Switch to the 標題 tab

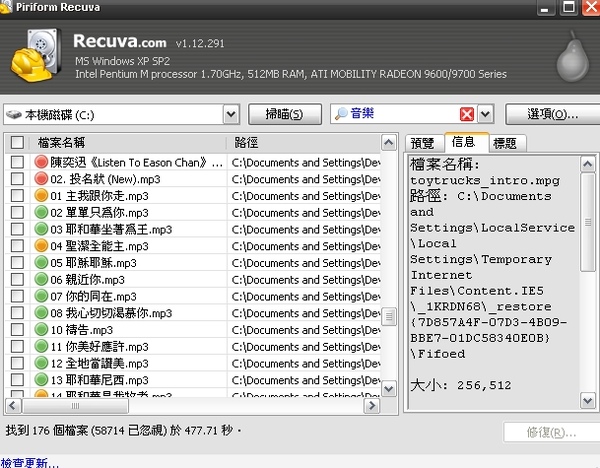click(505, 143)
